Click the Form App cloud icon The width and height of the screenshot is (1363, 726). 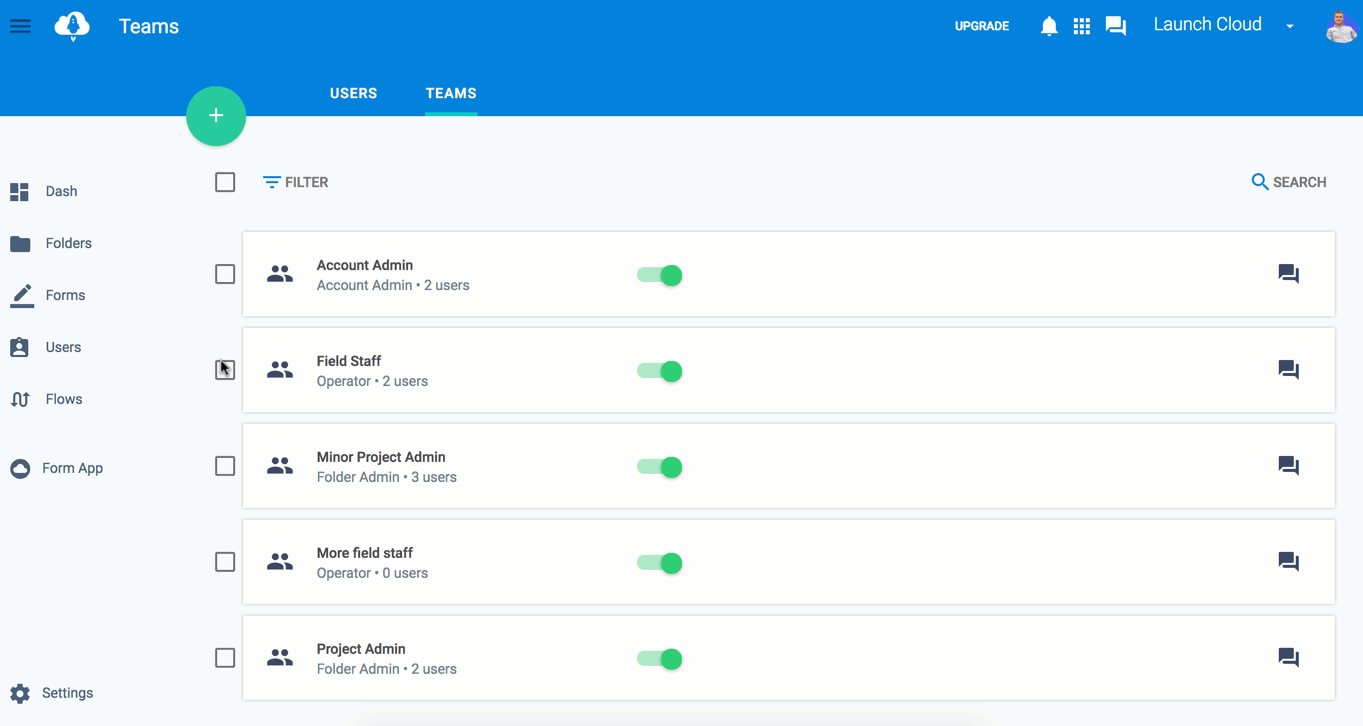click(x=20, y=468)
